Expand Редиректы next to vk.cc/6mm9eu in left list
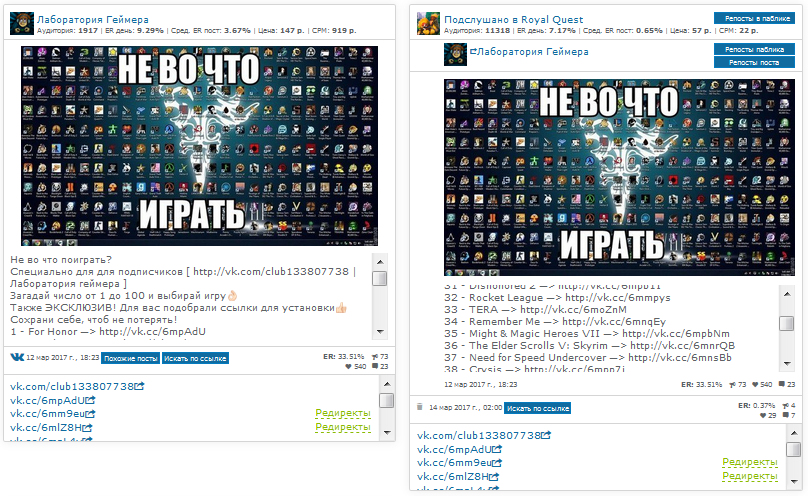The width and height of the screenshot is (808, 496). click(x=343, y=413)
